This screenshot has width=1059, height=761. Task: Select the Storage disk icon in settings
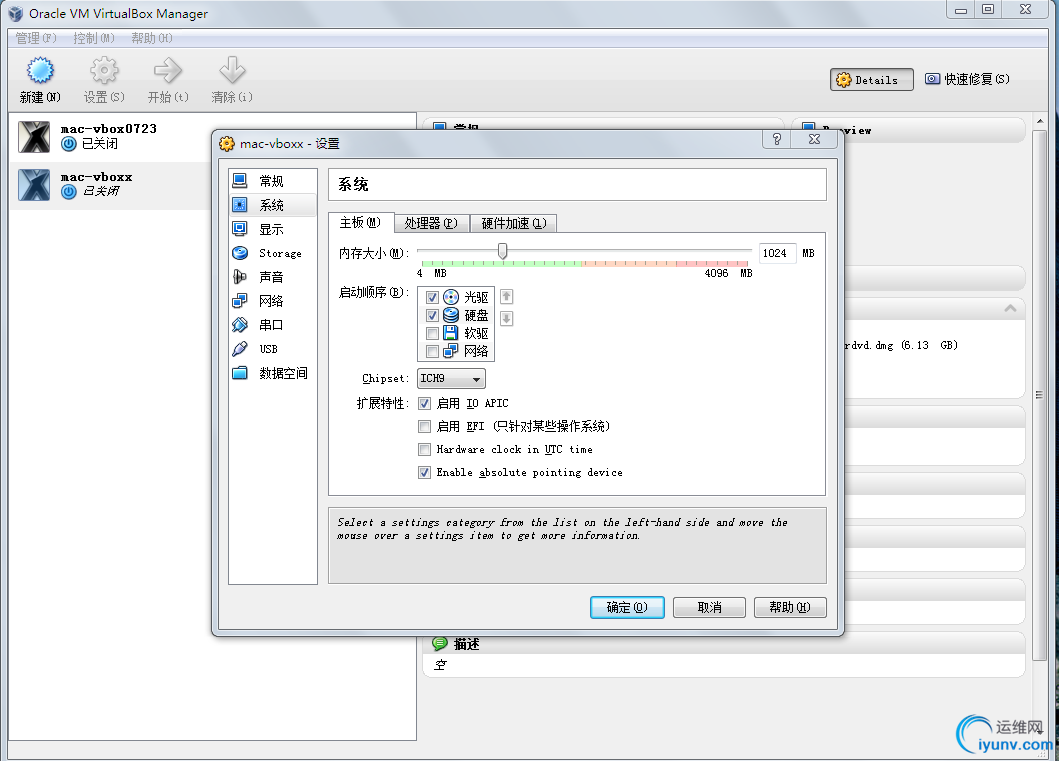coord(240,253)
